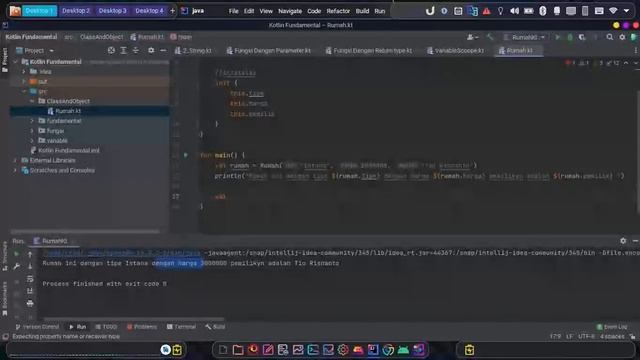Click the Collapse All icon in Project panel
The height and width of the screenshot is (360, 640).
pos(136,50)
